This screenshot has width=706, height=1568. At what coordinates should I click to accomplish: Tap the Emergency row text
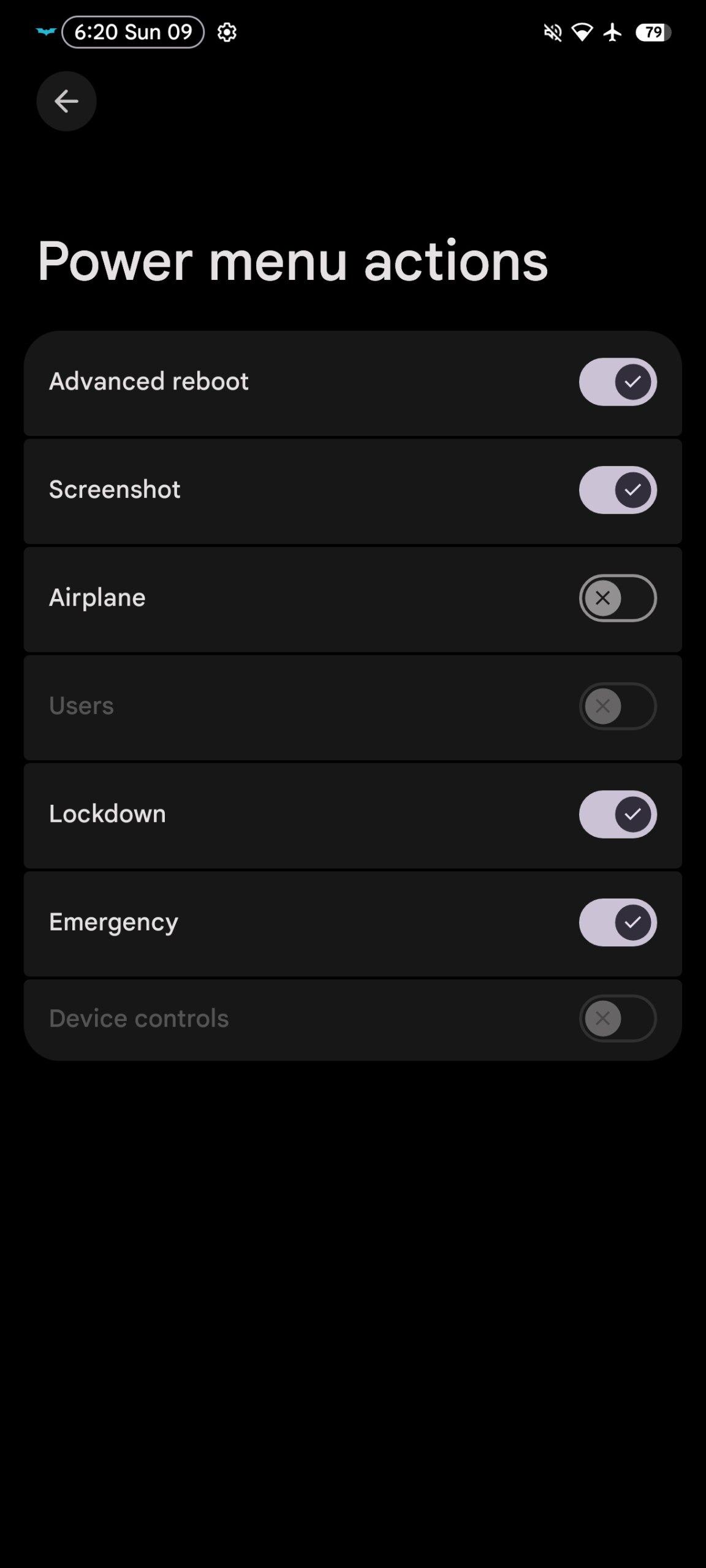[x=113, y=922]
